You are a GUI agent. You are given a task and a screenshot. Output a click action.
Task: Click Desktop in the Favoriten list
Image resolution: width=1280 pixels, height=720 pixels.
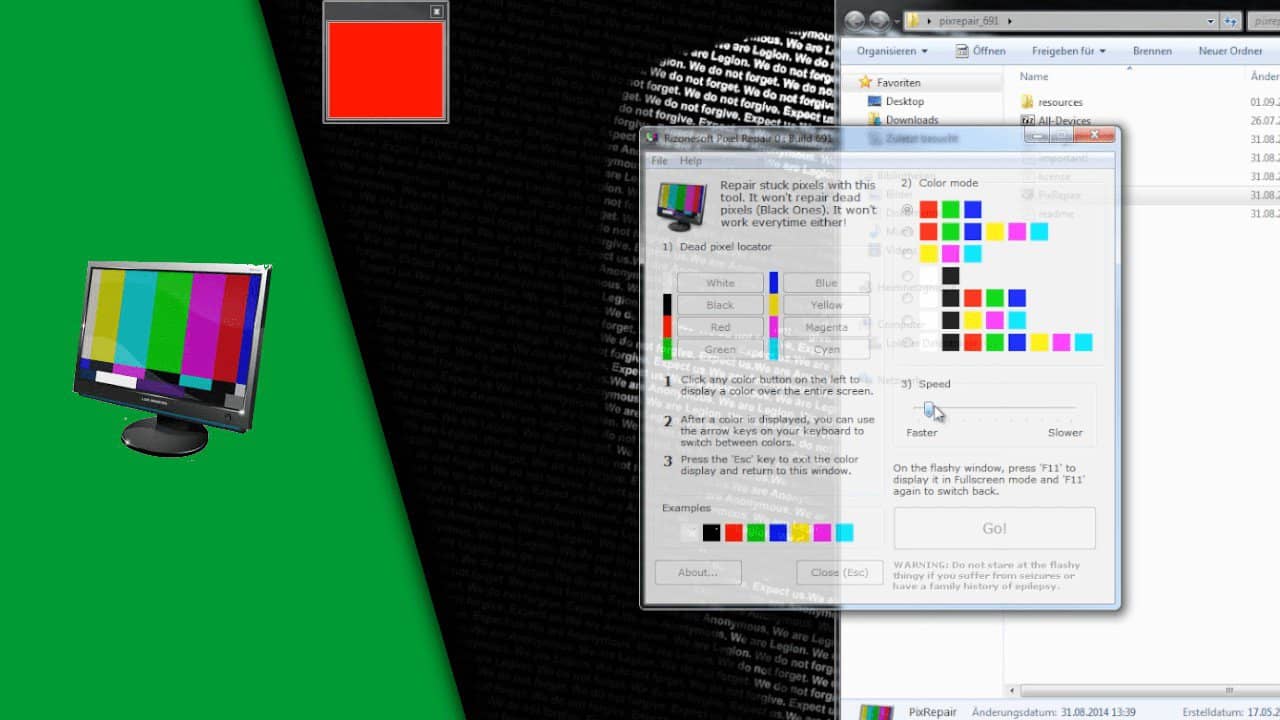coord(905,101)
